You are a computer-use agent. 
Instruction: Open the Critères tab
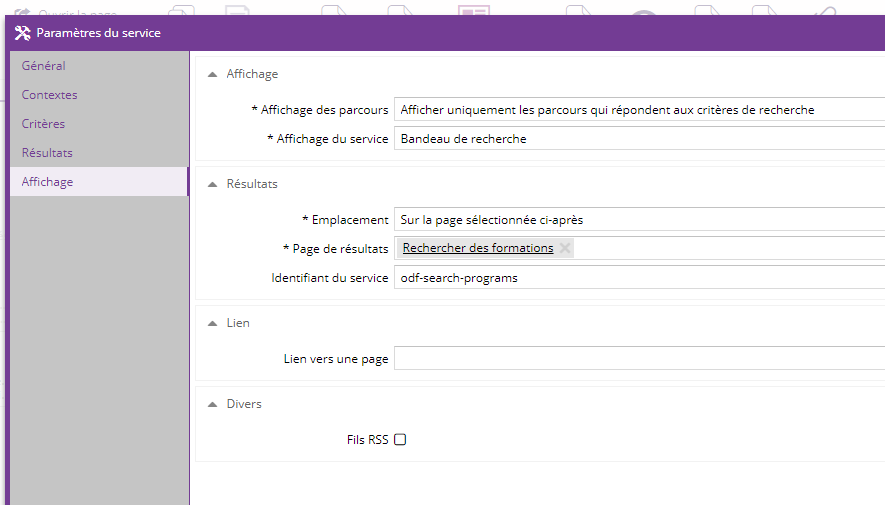pos(44,124)
